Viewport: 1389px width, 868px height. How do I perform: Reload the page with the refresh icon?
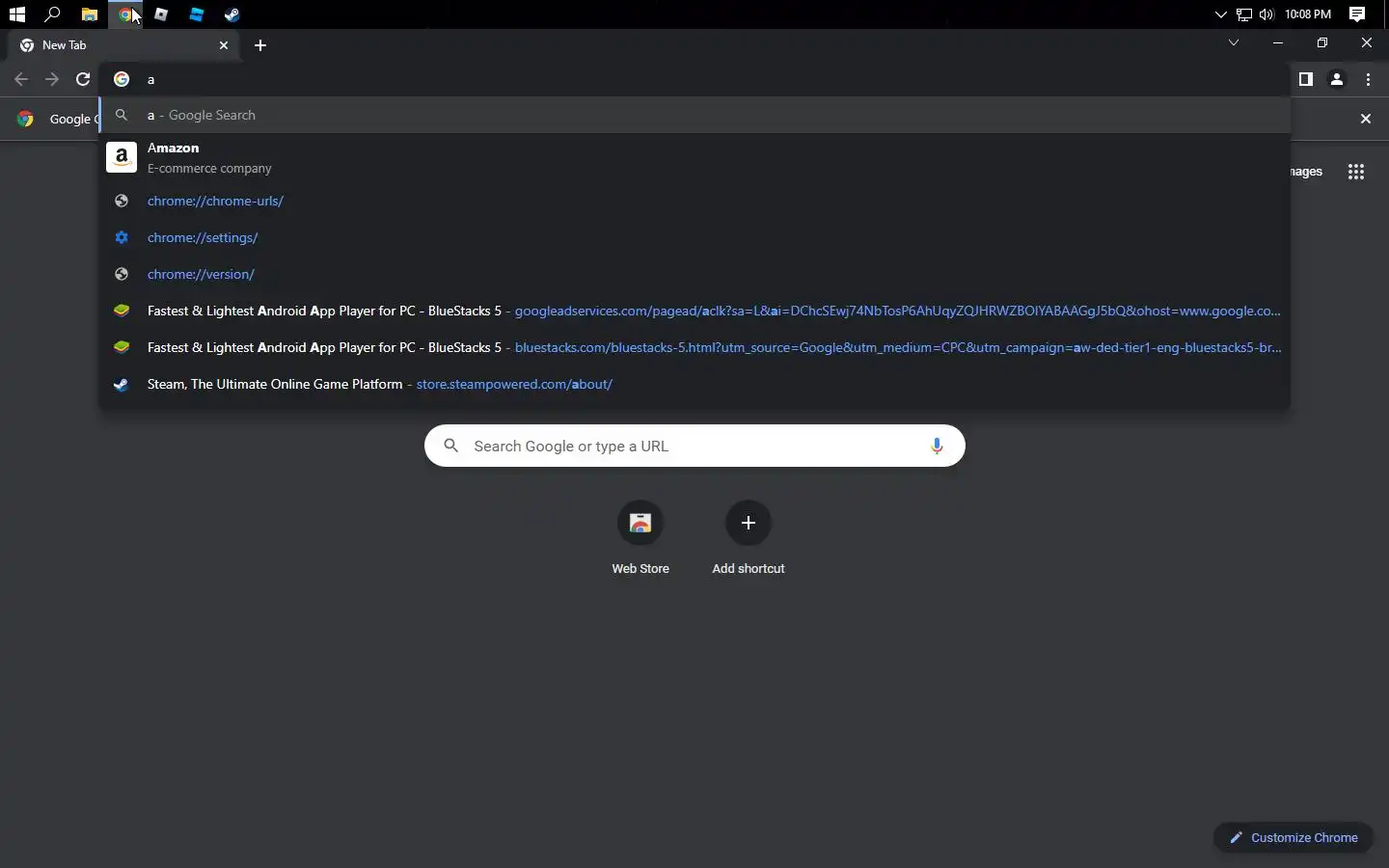click(83, 79)
